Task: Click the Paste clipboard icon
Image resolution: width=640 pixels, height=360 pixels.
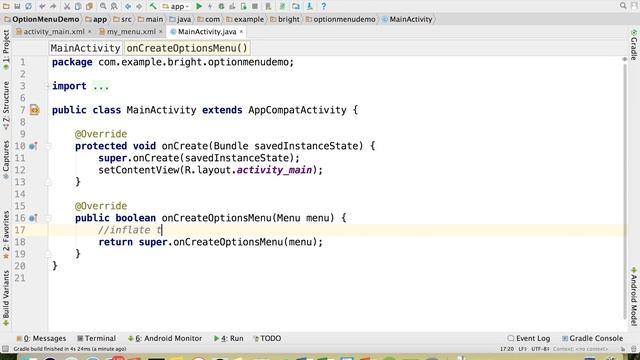Action: point(89,6)
